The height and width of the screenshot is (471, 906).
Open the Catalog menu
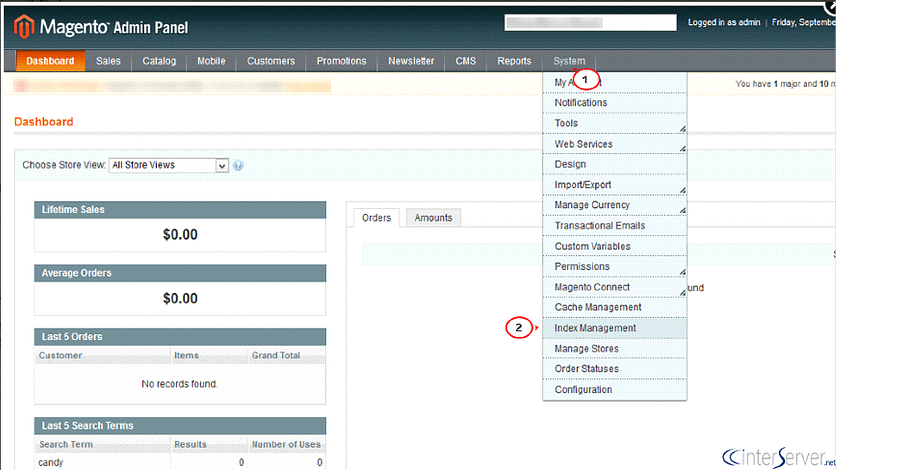tap(159, 61)
